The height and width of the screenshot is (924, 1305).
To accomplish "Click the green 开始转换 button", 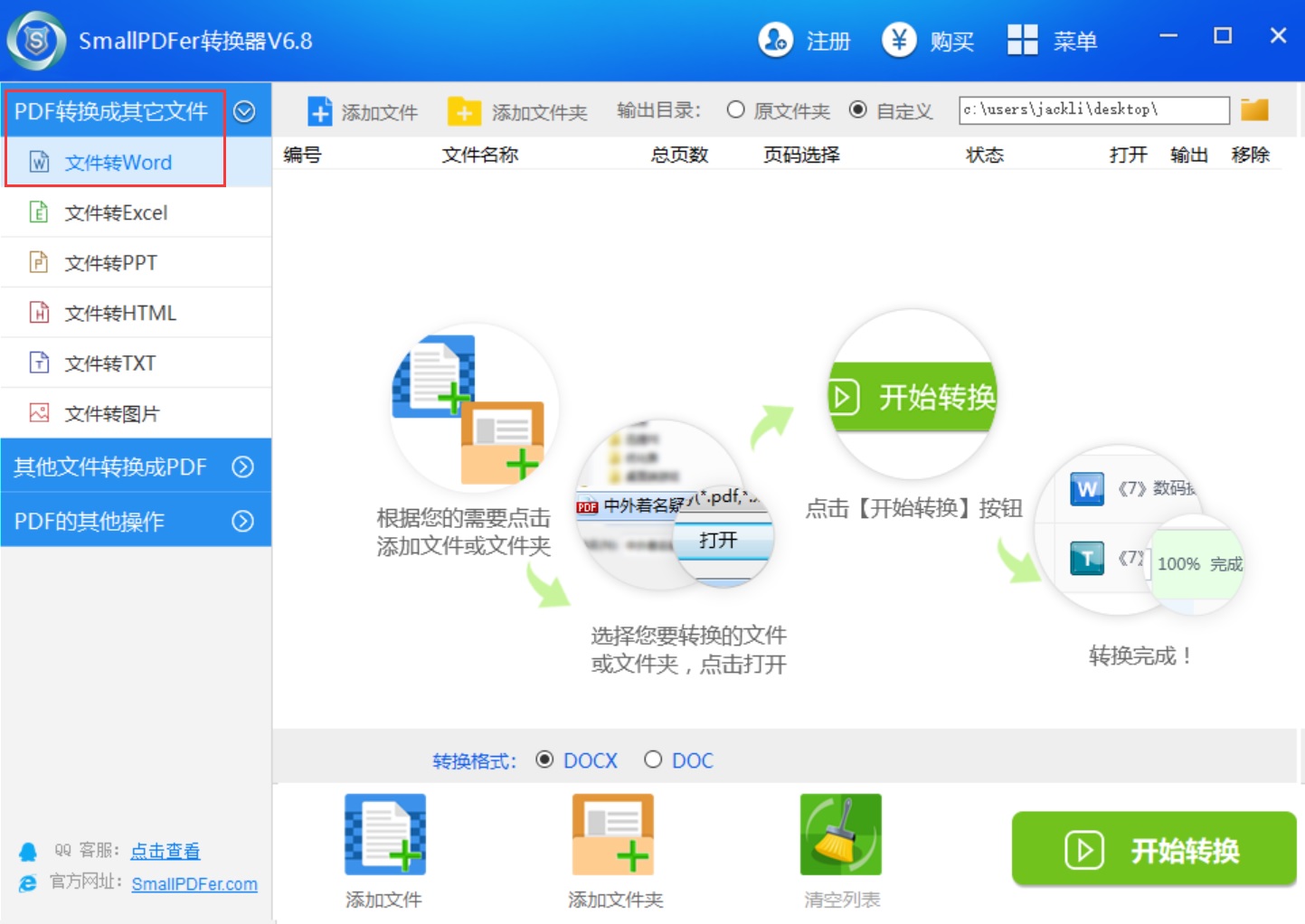I will coord(1154,849).
